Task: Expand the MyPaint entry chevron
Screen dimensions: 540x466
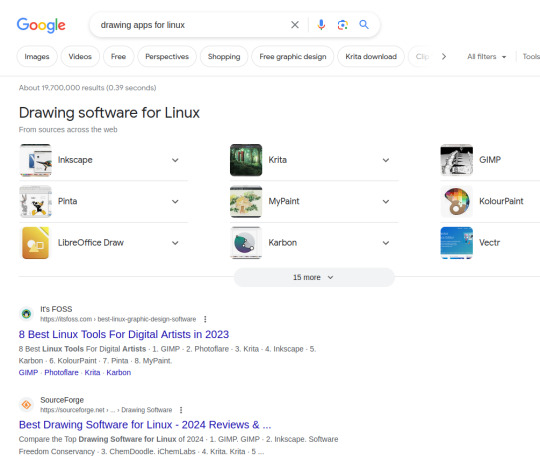Action: click(386, 201)
